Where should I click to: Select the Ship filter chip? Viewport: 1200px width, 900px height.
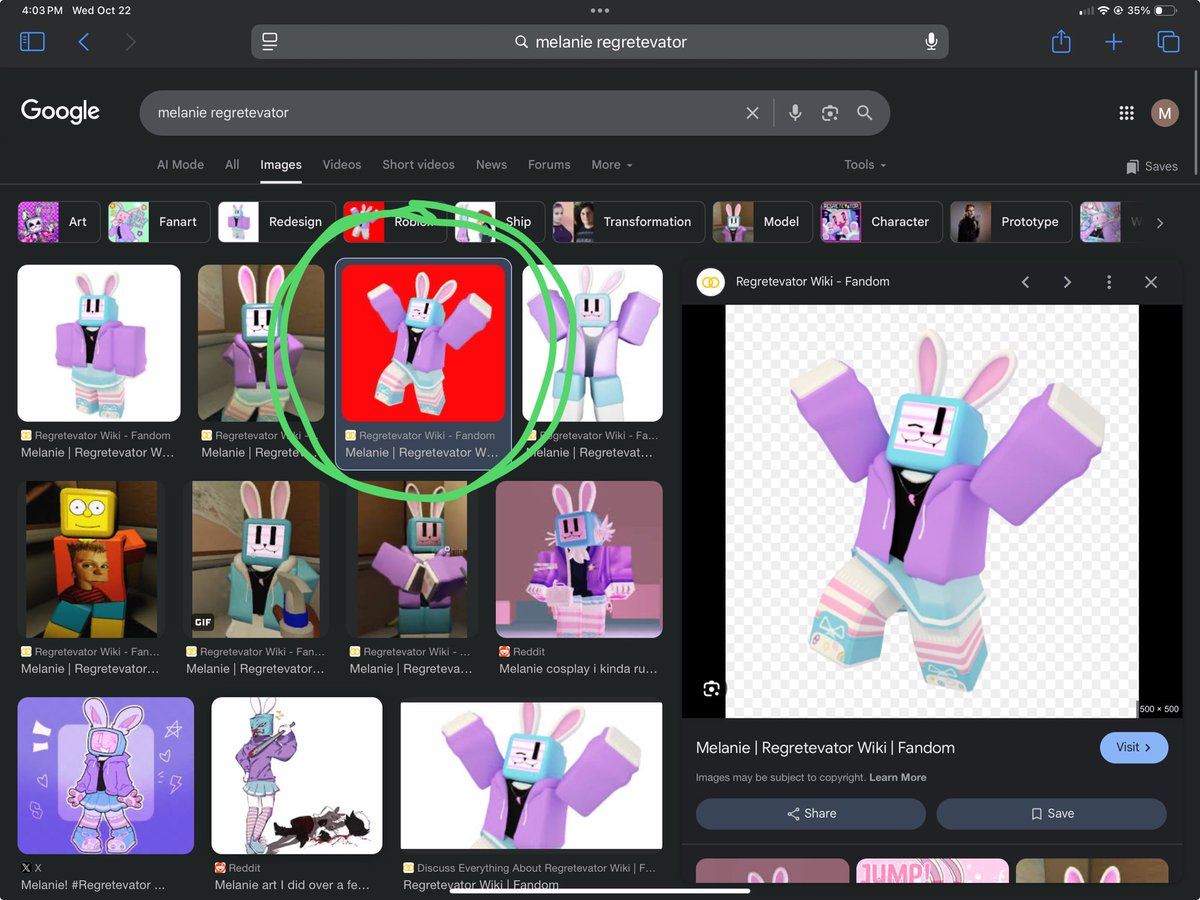(x=499, y=222)
